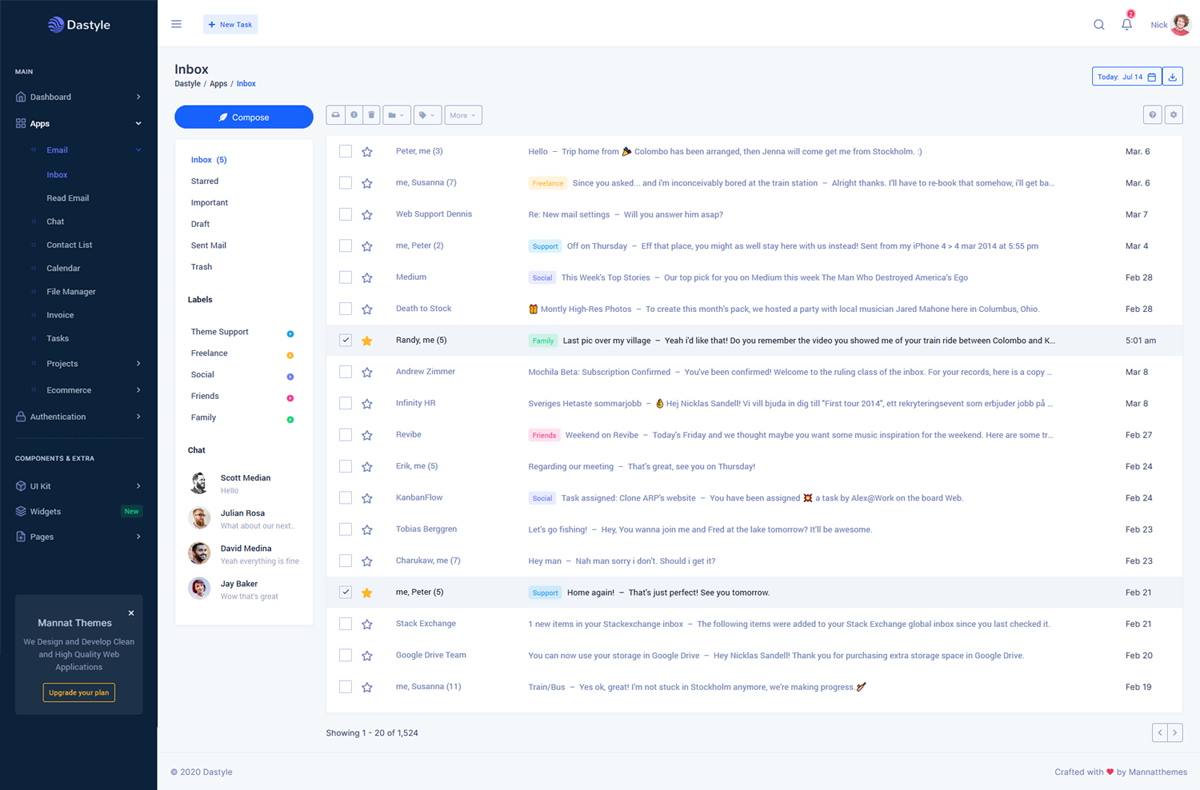1200x790 pixels.
Task: Click the help question mark icon
Action: tap(1153, 116)
